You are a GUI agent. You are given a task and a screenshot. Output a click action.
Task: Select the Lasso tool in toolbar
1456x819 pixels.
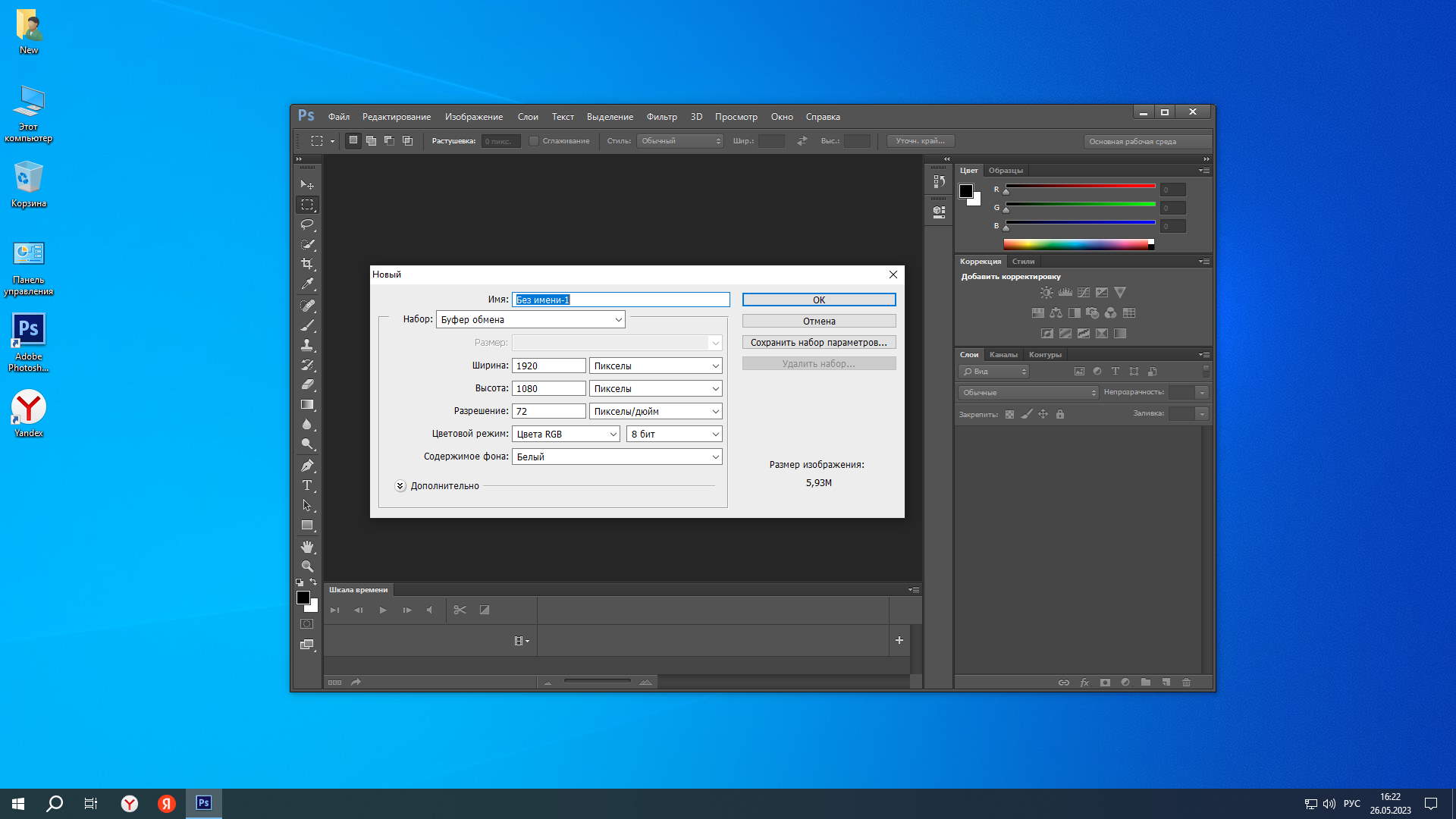307,224
